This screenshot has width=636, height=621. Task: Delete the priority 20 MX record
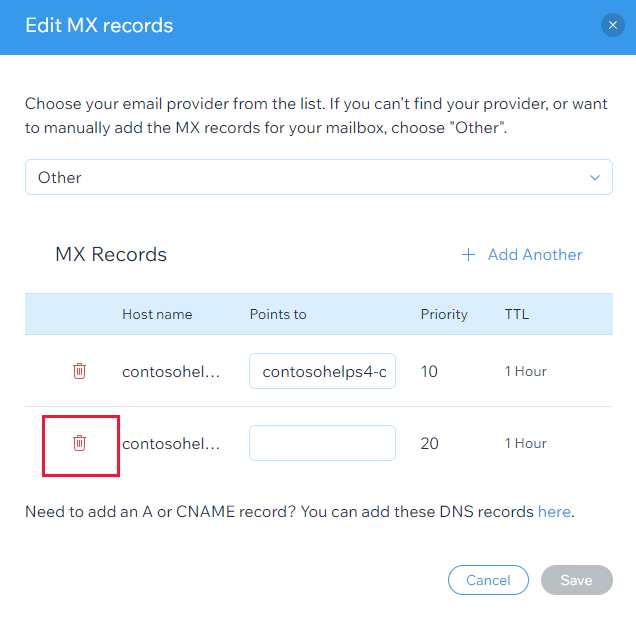click(80, 443)
